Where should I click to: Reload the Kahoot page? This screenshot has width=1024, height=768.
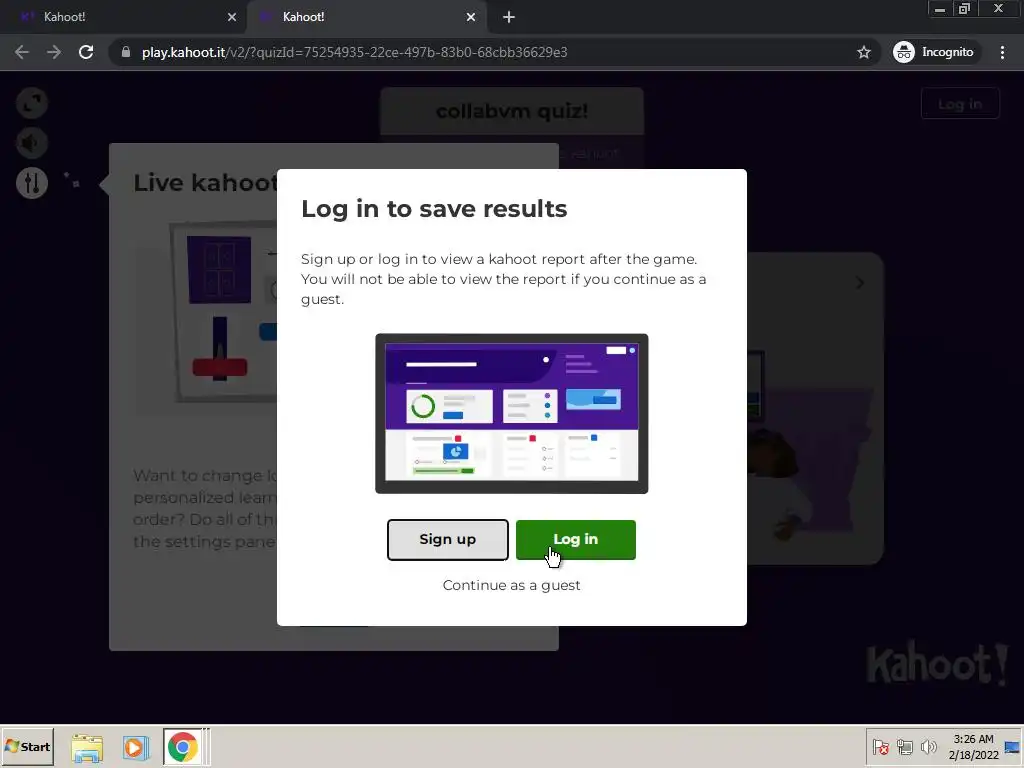coord(86,52)
